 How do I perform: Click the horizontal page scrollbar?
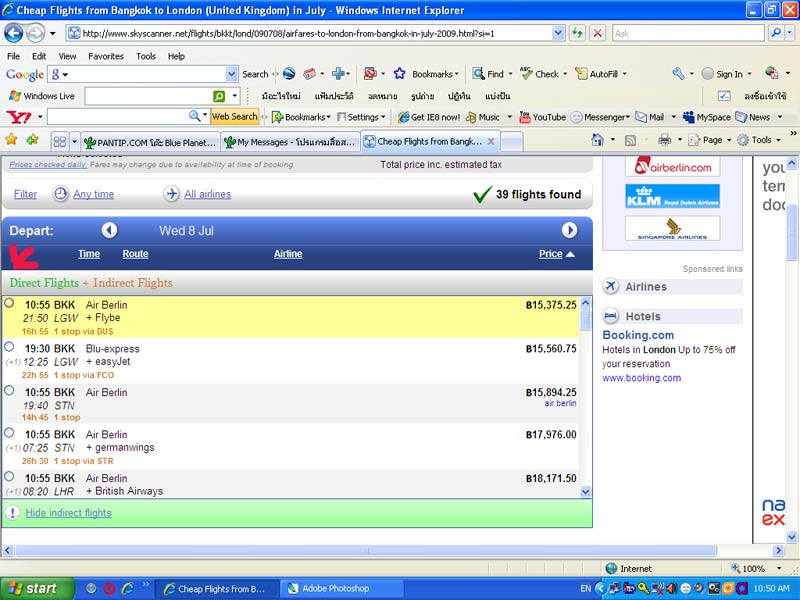(x=365, y=551)
